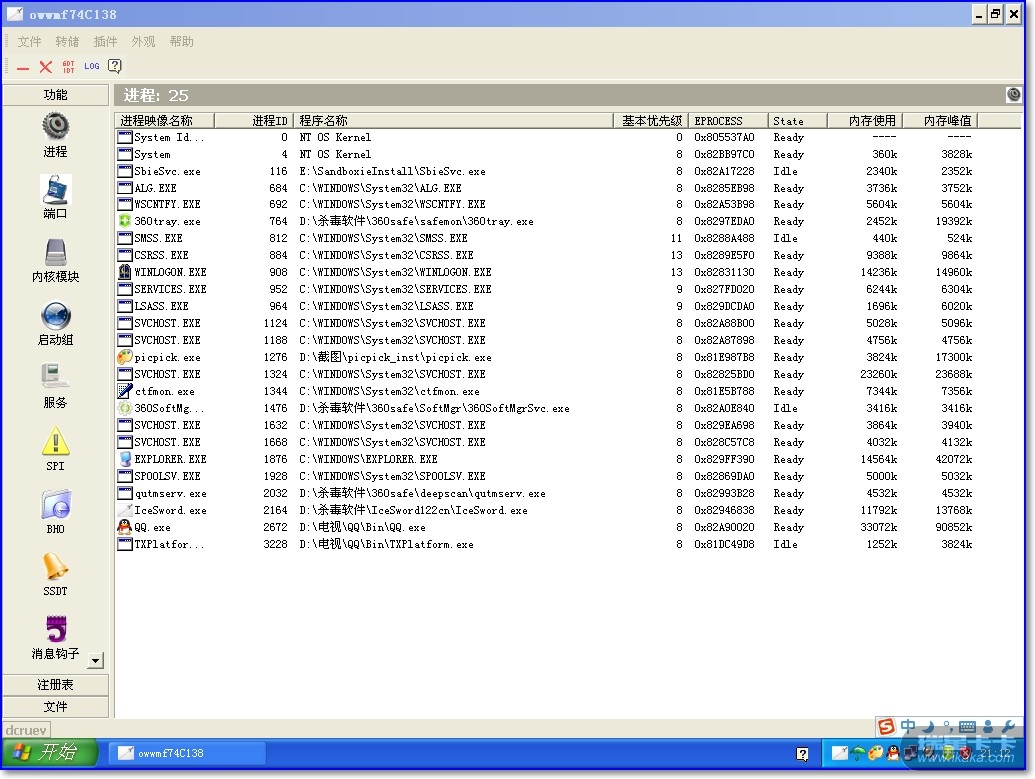Select the ctfmon.exe pen icon
Viewport: 1035px width, 779px height.
(124, 391)
